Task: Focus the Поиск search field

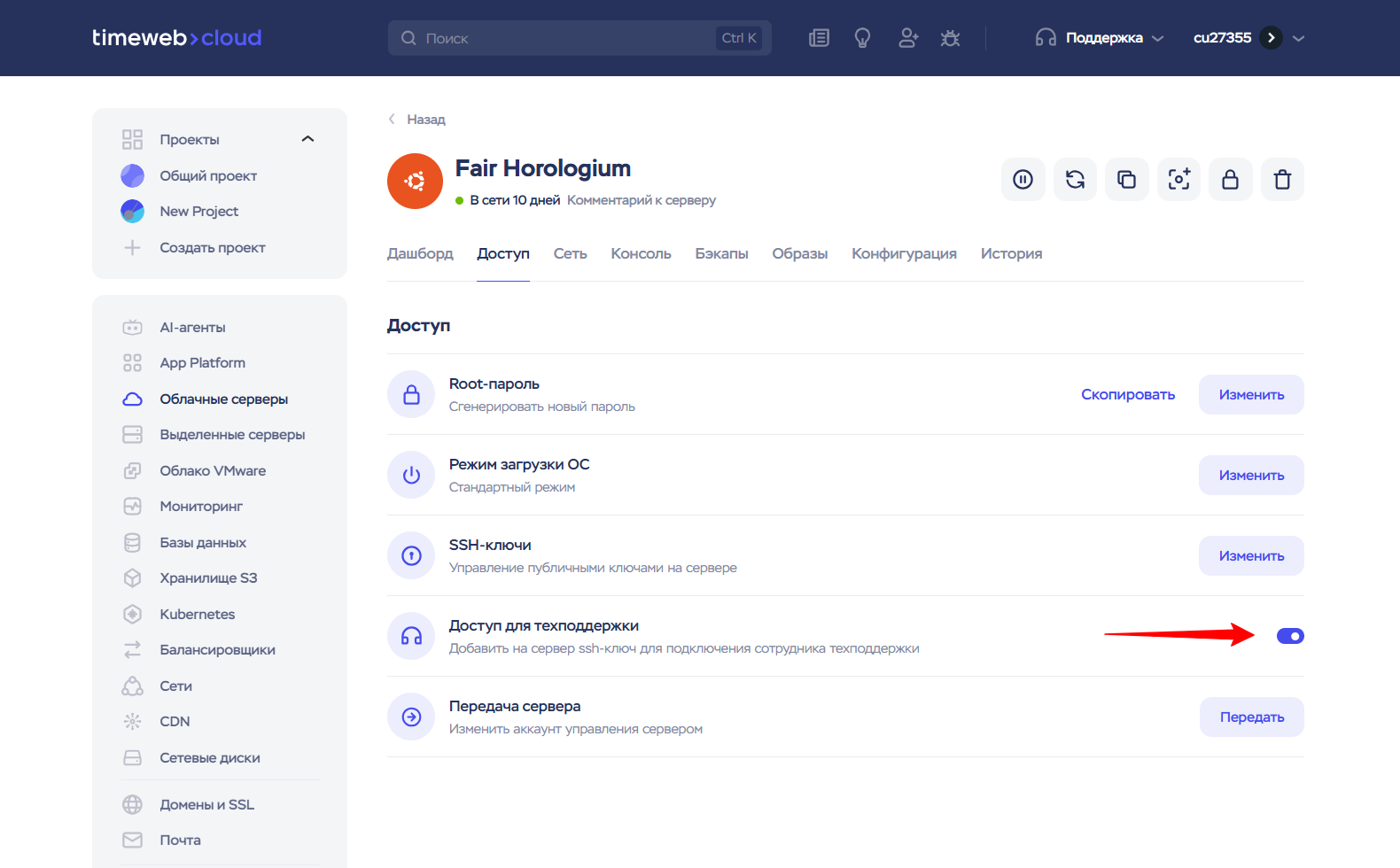Action: [x=567, y=38]
